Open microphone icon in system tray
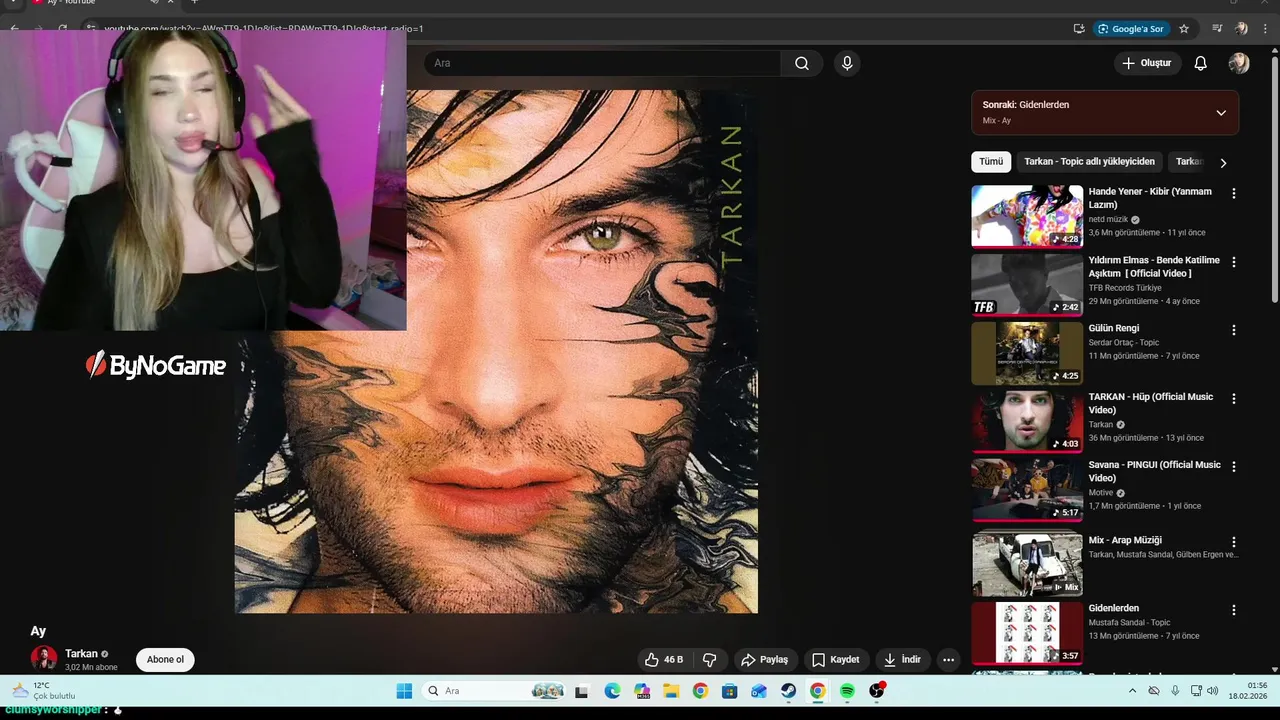The image size is (1280, 720). click(x=1175, y=691)
